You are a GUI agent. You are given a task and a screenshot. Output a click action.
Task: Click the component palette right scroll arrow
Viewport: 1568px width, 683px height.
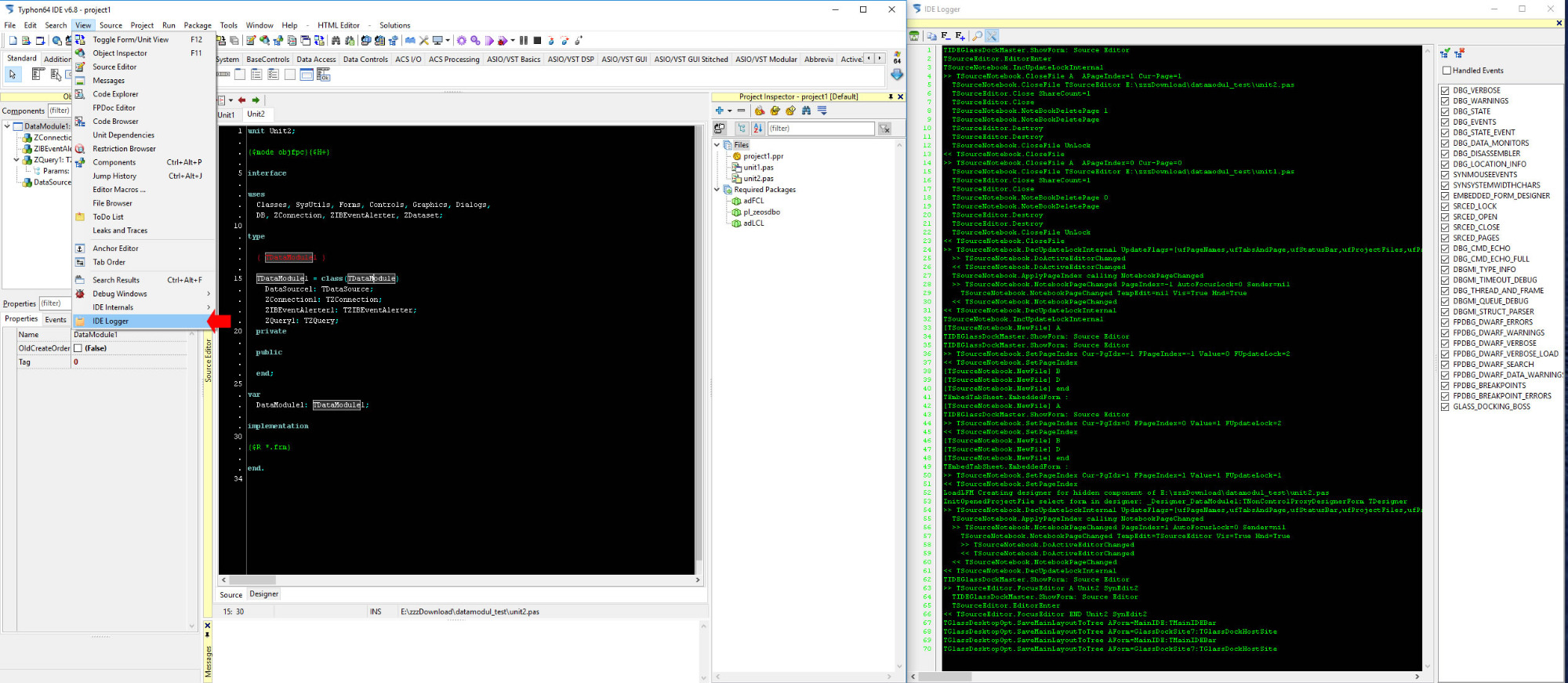(880, 59)
